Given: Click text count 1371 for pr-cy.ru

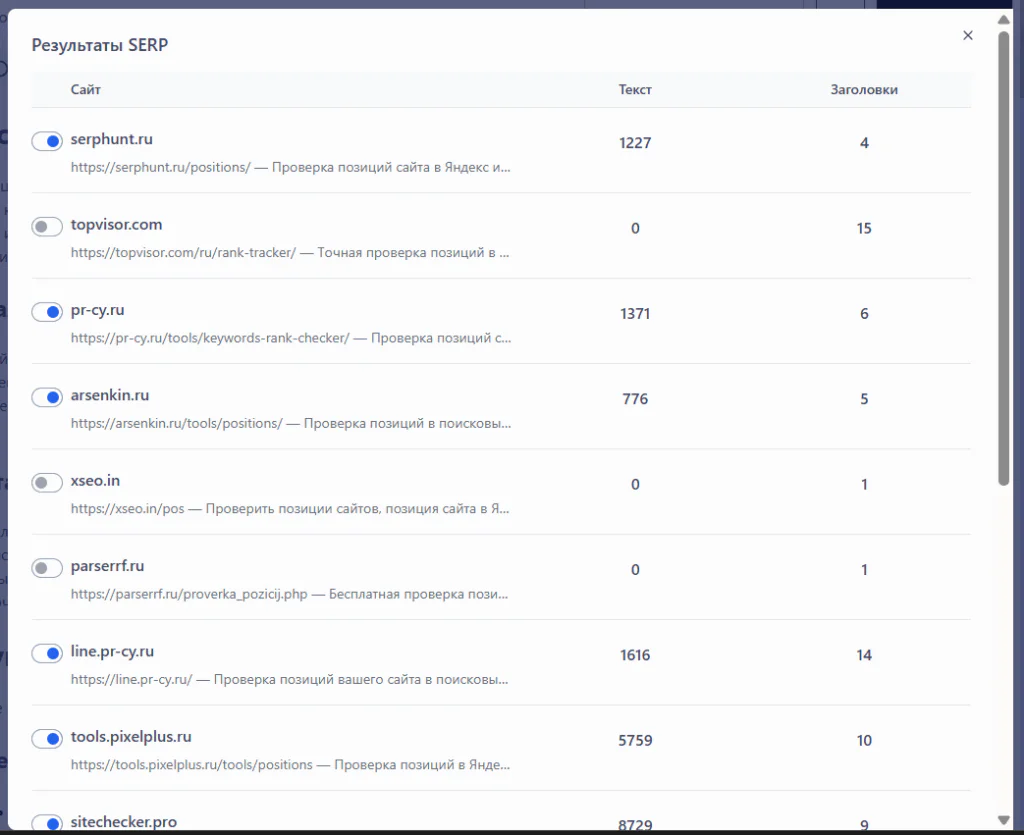Looking at the screenshot, I should (635, 314).
